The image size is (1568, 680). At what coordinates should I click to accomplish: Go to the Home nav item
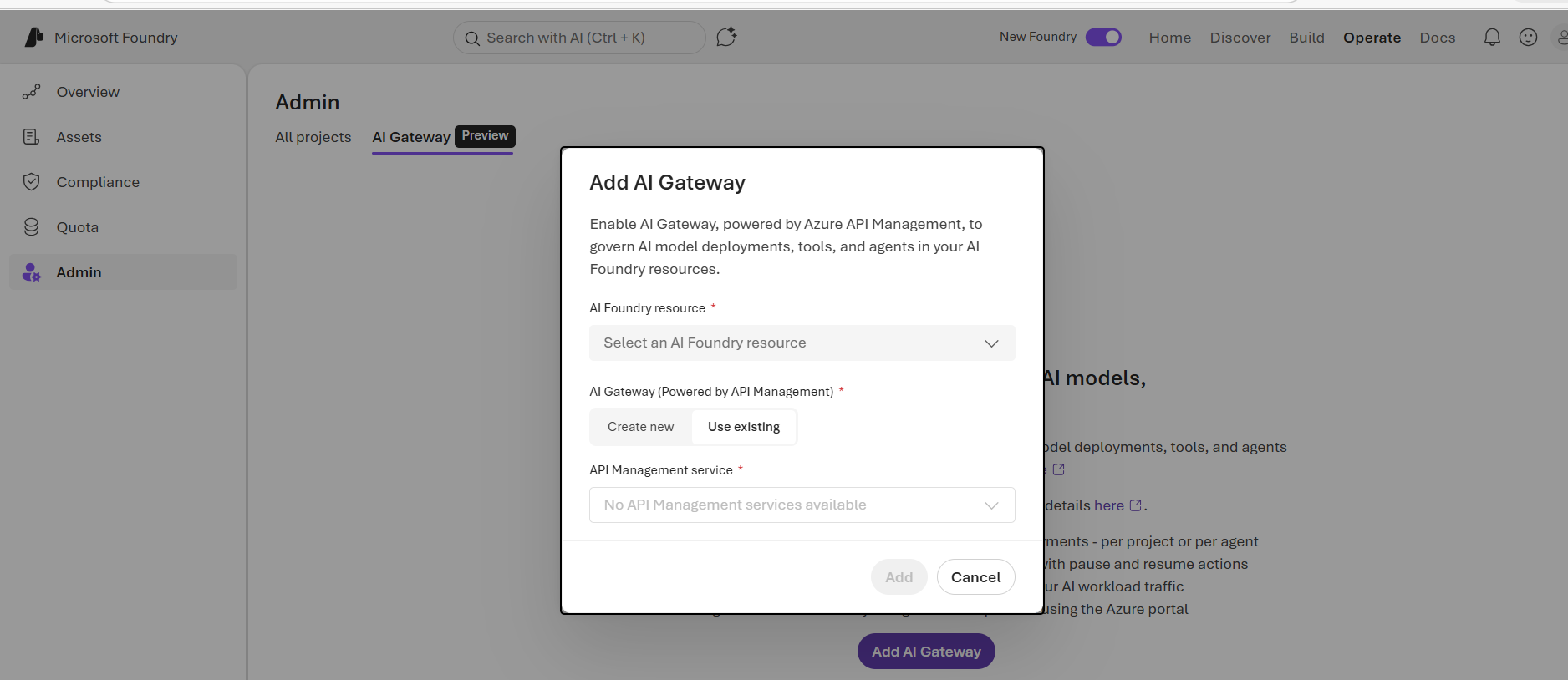coord(1170,38)
